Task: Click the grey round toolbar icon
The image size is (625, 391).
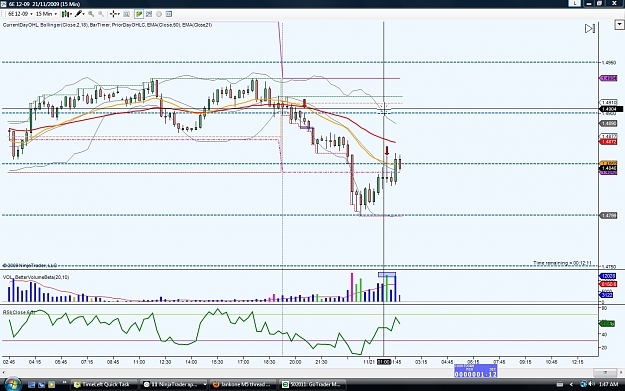Action: (159, 14)
